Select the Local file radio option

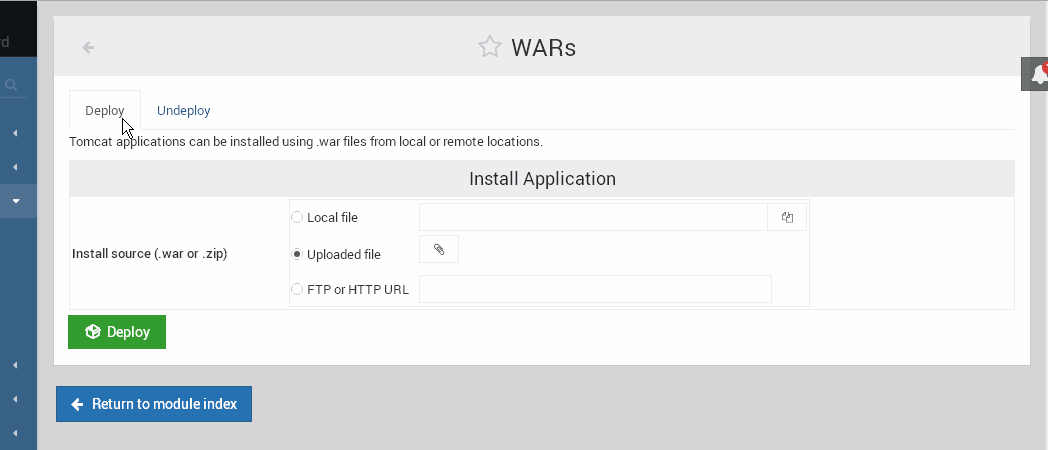(x=297, y=217)
